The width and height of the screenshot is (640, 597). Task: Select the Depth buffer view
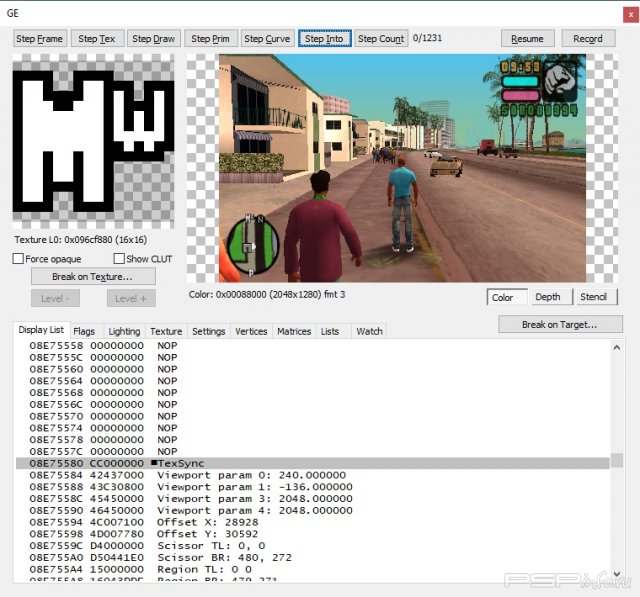tap(547, 297)
